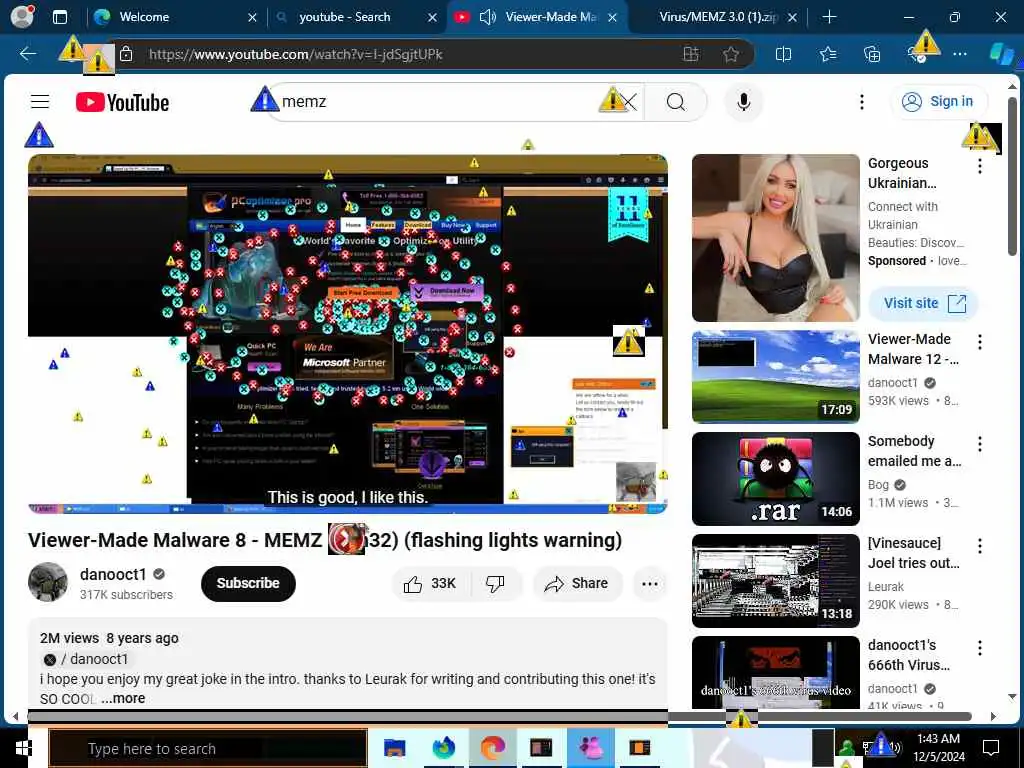Open a new browser tab

[829, 17]
